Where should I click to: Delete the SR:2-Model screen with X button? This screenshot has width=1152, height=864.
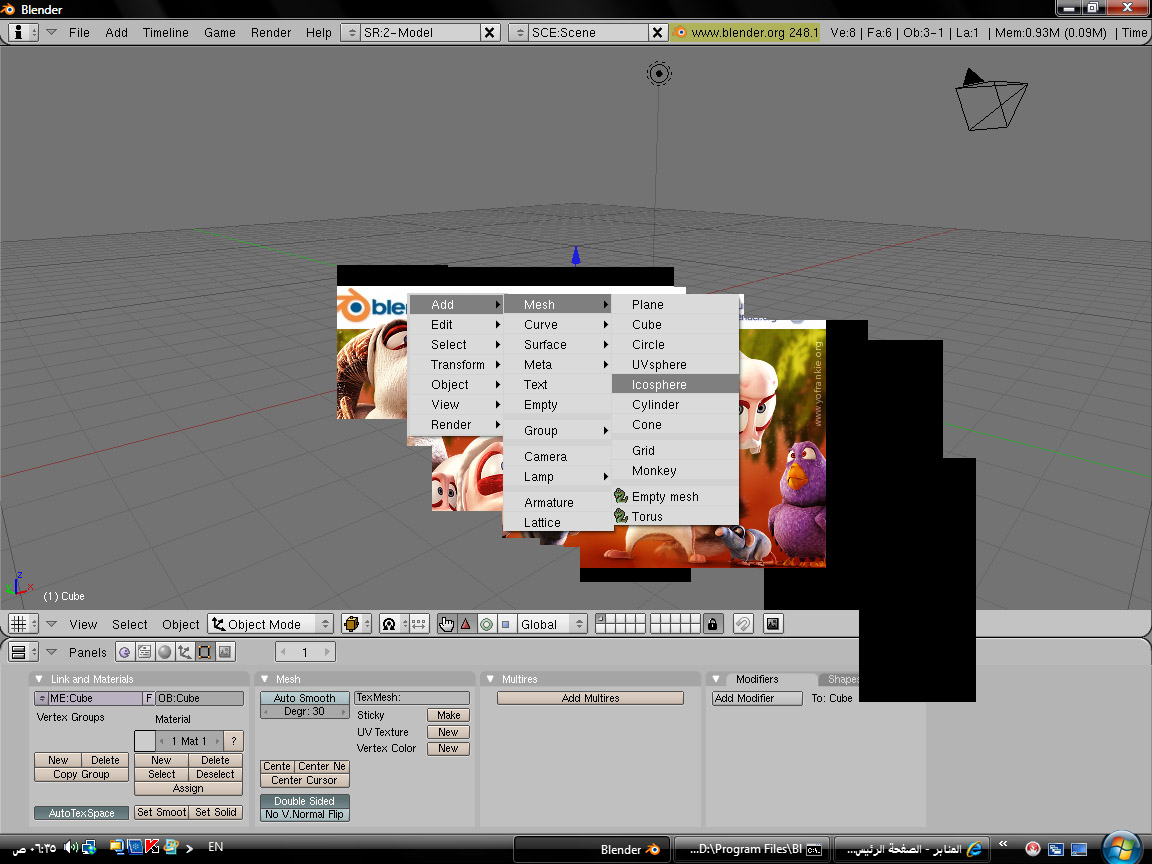click(x=490, y=32)
